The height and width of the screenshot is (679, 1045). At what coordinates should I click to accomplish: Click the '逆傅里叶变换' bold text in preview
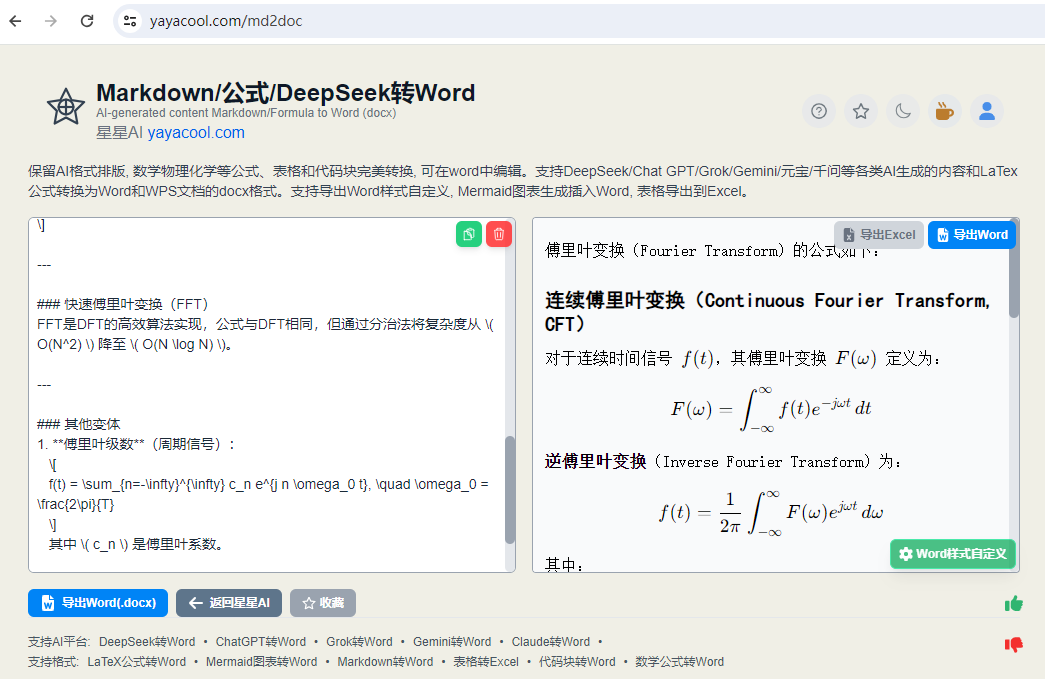595,461
